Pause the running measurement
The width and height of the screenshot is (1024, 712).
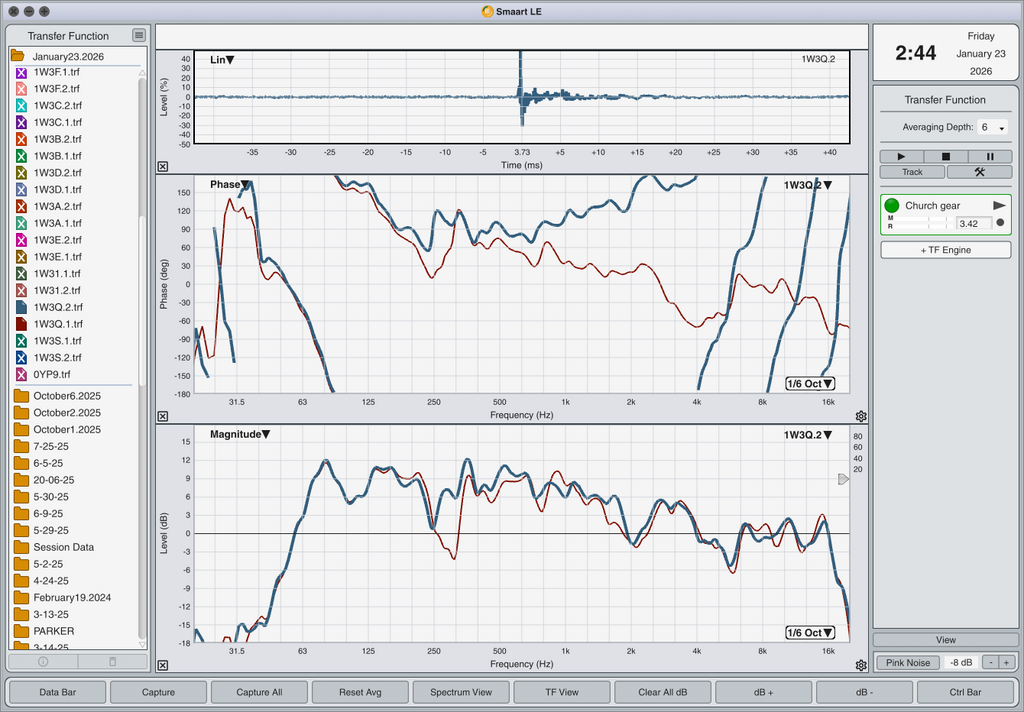[990, 156]
